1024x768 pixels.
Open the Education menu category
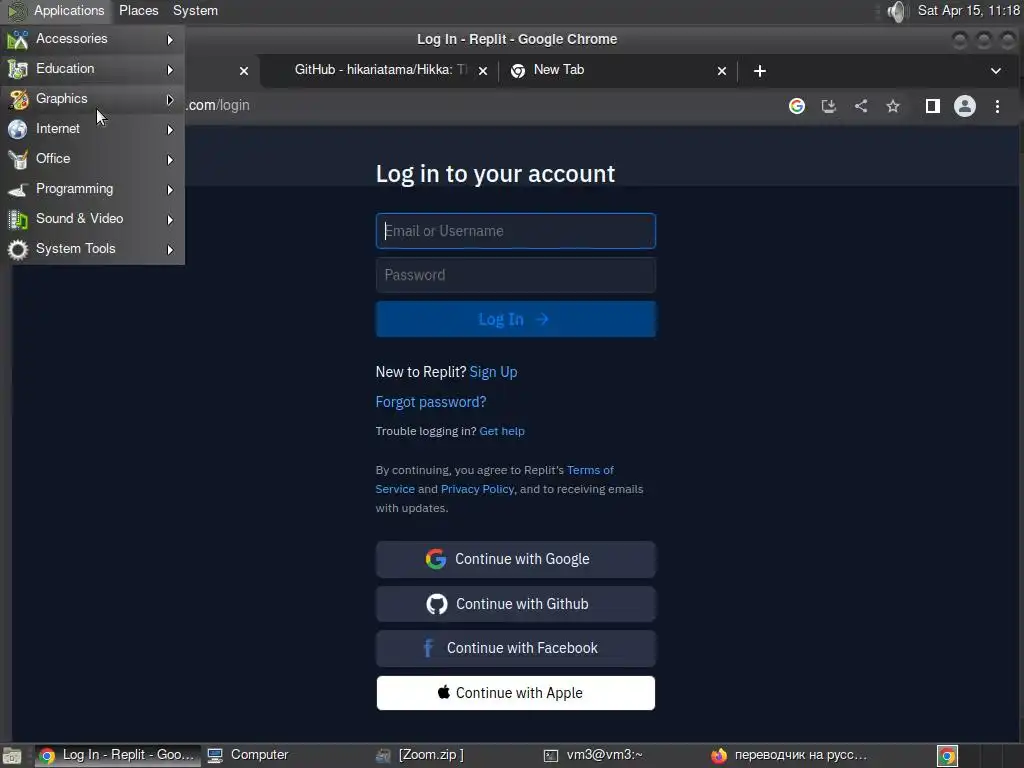[92, 69]
